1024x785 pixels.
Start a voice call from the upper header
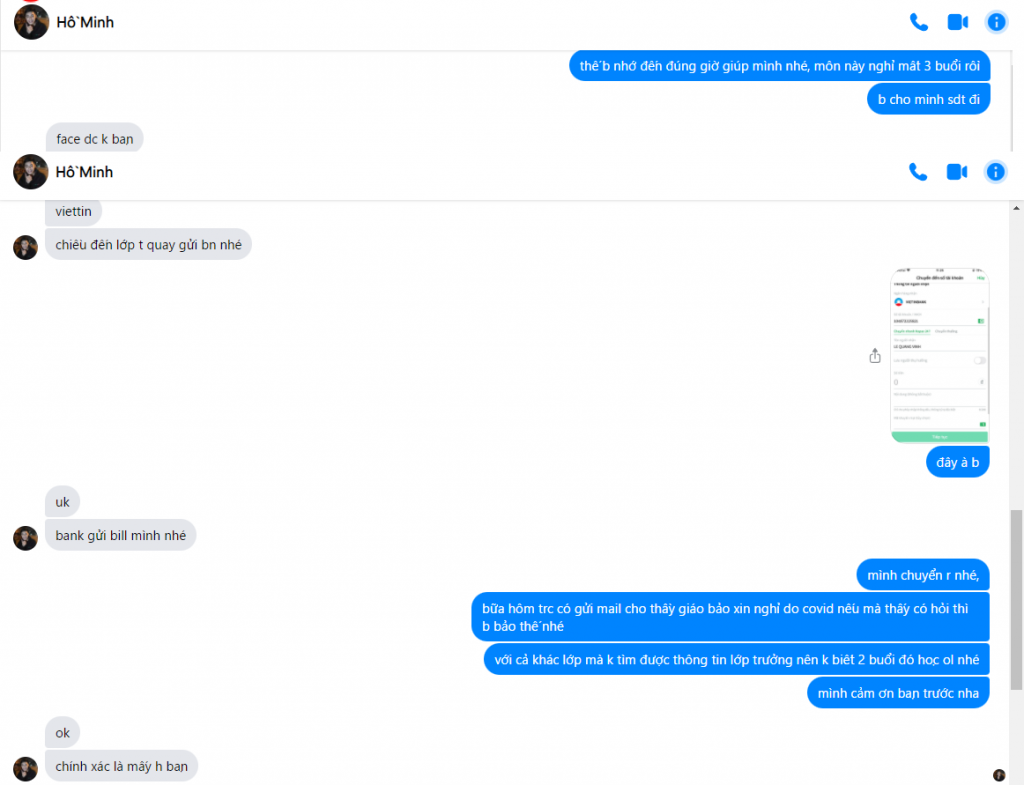point(918,21)
